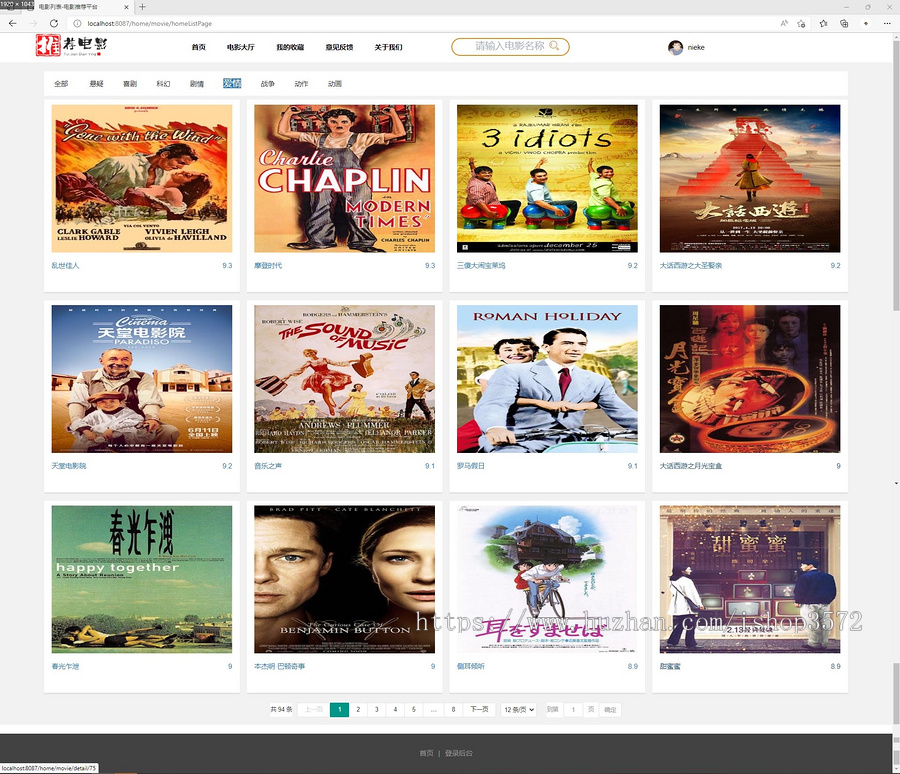Select the highlighted 爱情 category filter
The image size is (900, 774).
tap(232, 83)
